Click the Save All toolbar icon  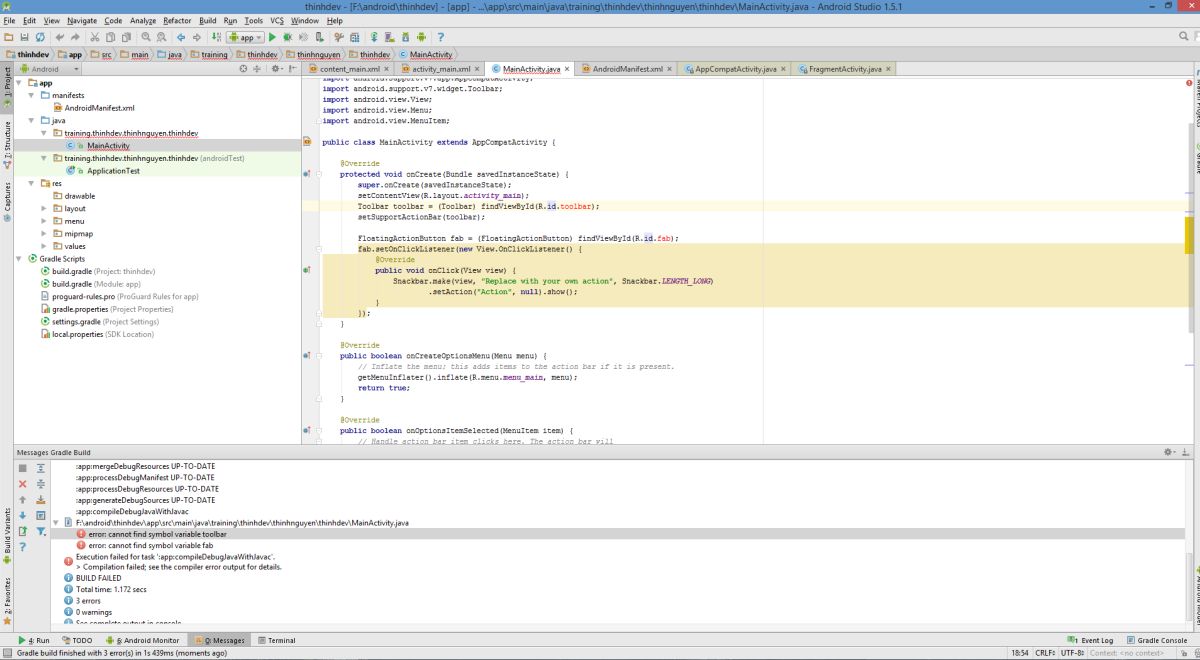click(24, 37)
